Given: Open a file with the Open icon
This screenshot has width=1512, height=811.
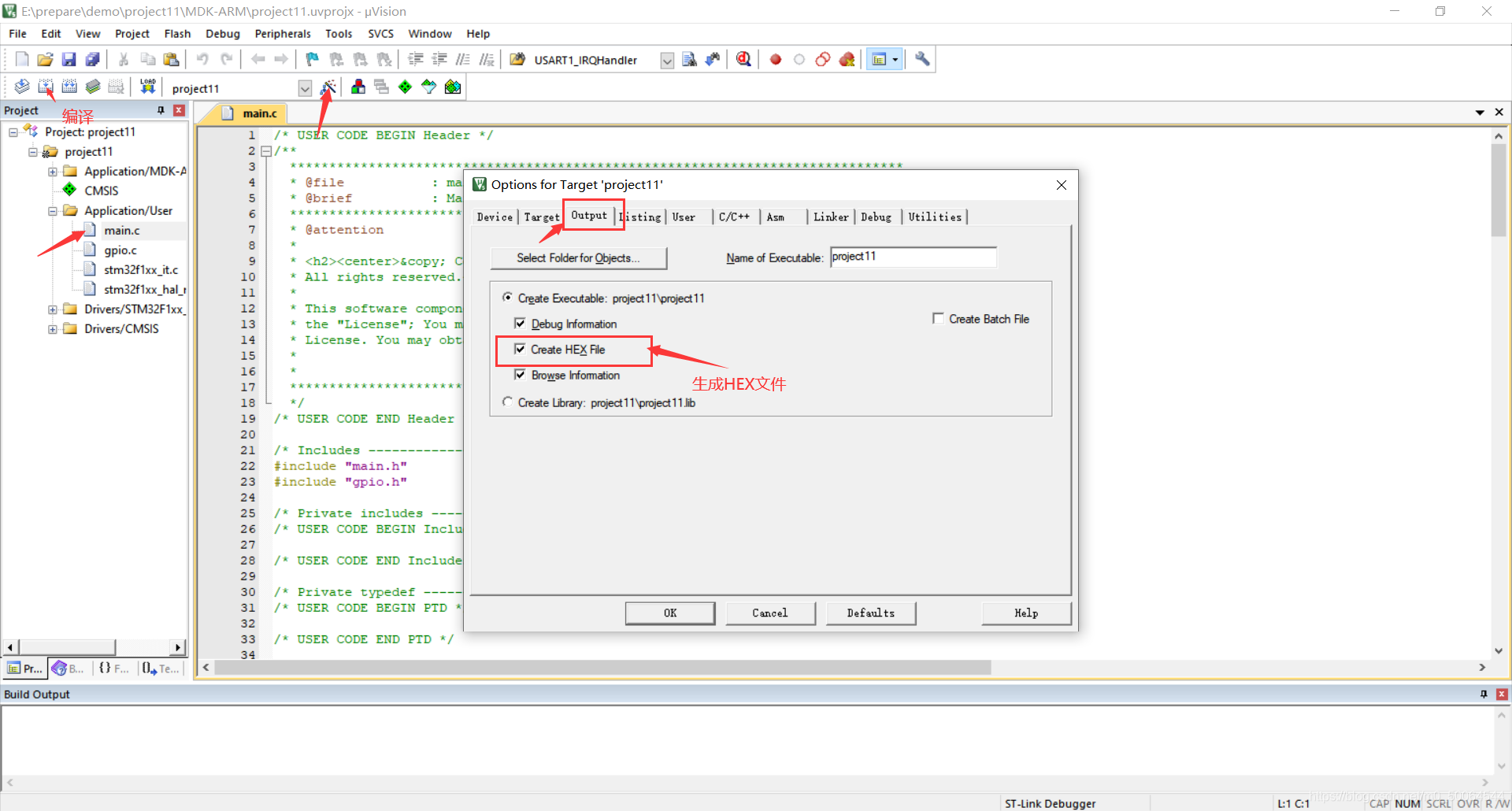Looking at the screenshot, I should point(46,60).
